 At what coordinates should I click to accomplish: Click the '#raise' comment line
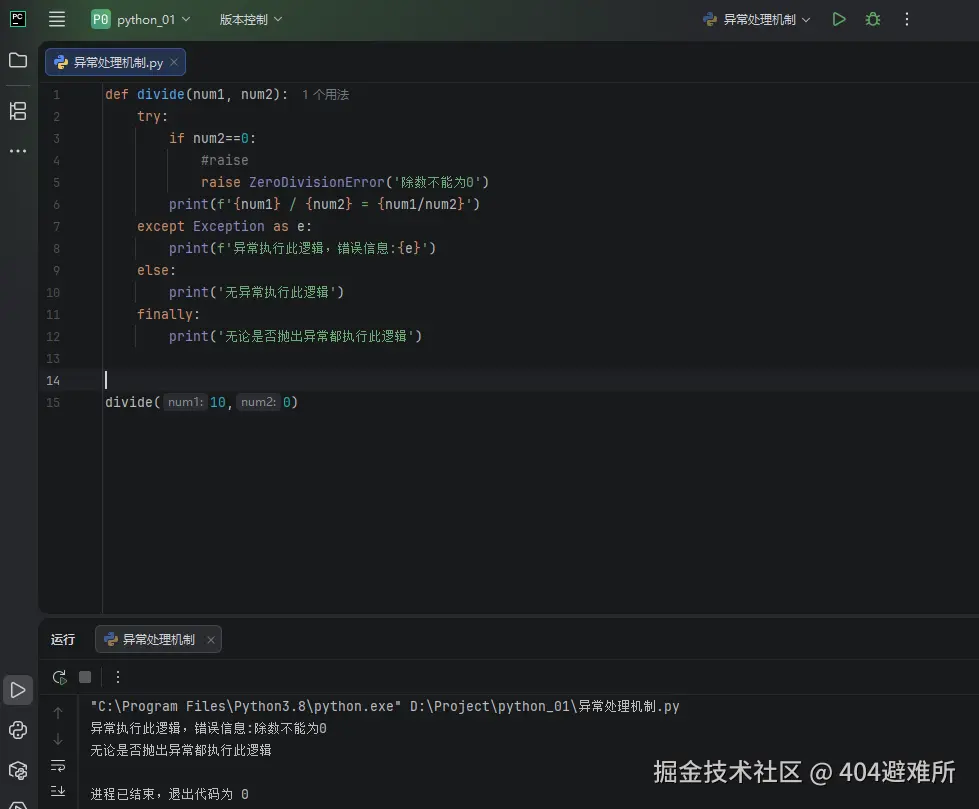pos(224,160)
